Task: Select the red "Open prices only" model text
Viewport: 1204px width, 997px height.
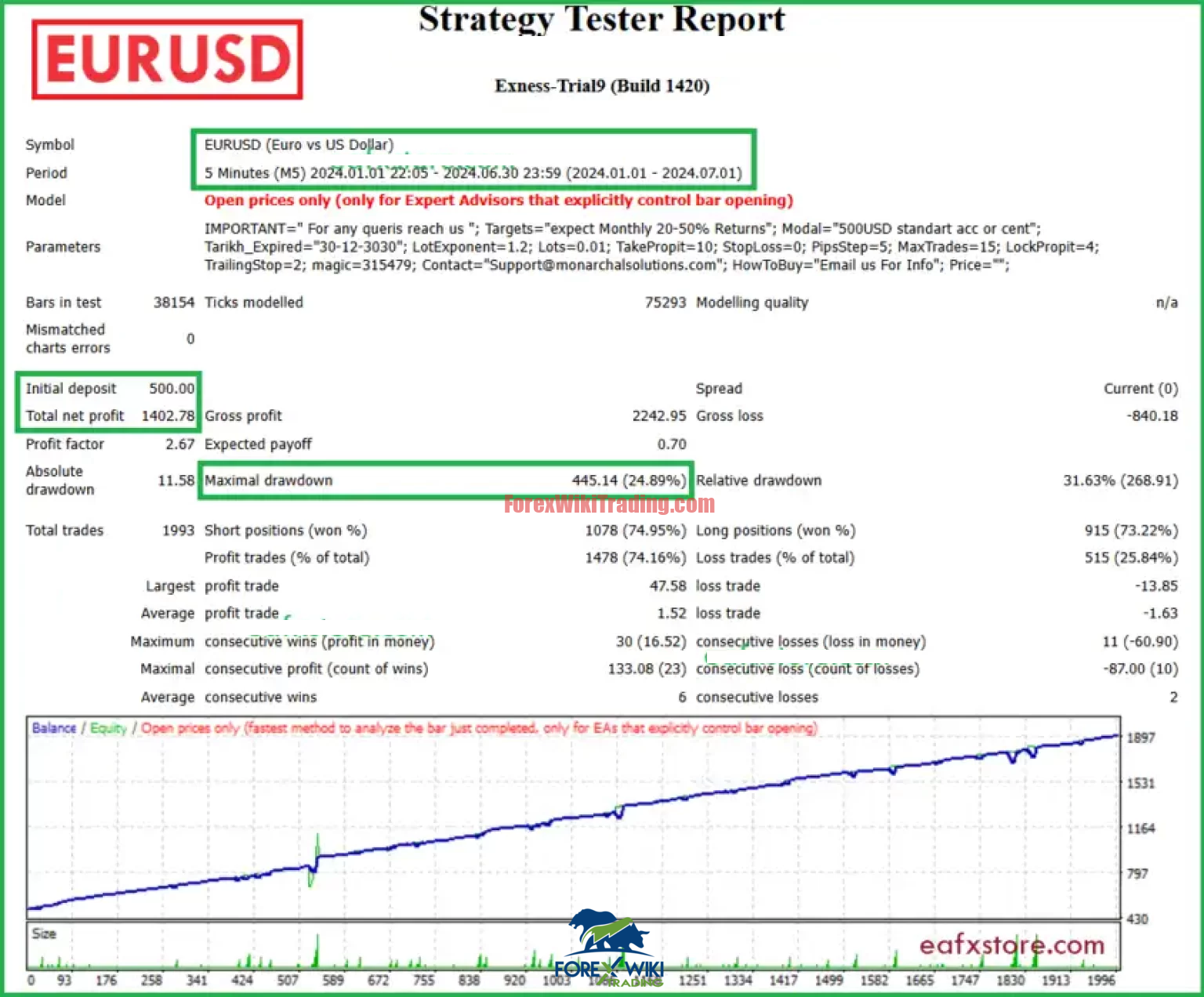Action: [x=499, y=201]
